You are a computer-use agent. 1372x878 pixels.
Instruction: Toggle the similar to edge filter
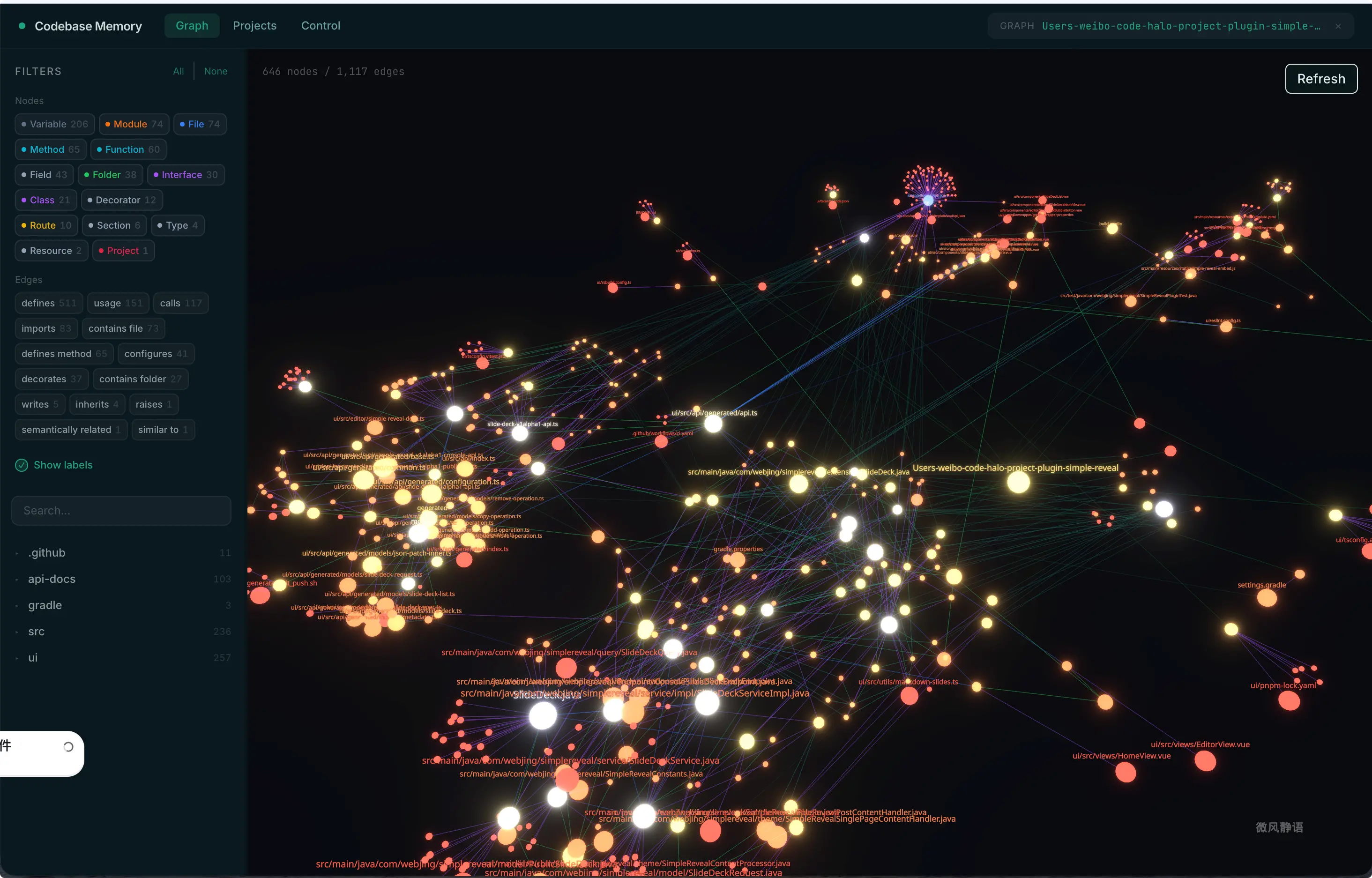(163, 430)
